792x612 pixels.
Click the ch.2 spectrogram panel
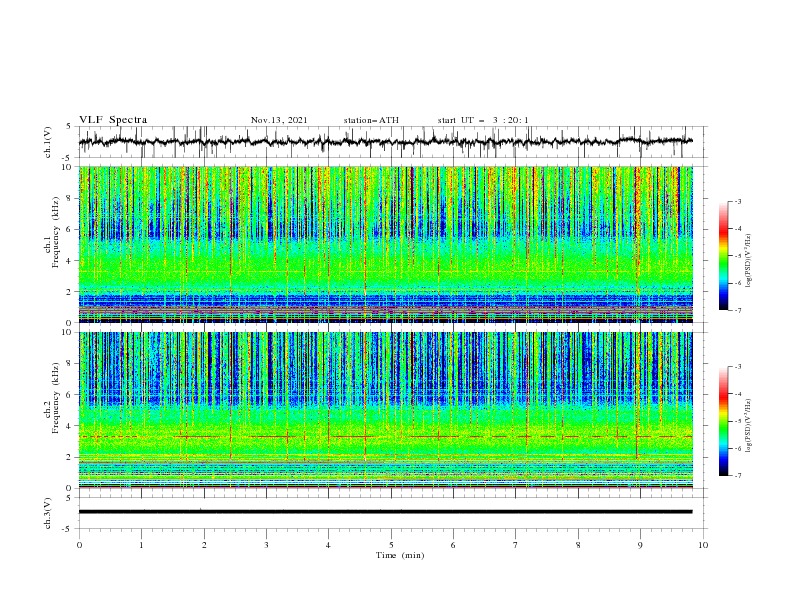coord(386,410)
